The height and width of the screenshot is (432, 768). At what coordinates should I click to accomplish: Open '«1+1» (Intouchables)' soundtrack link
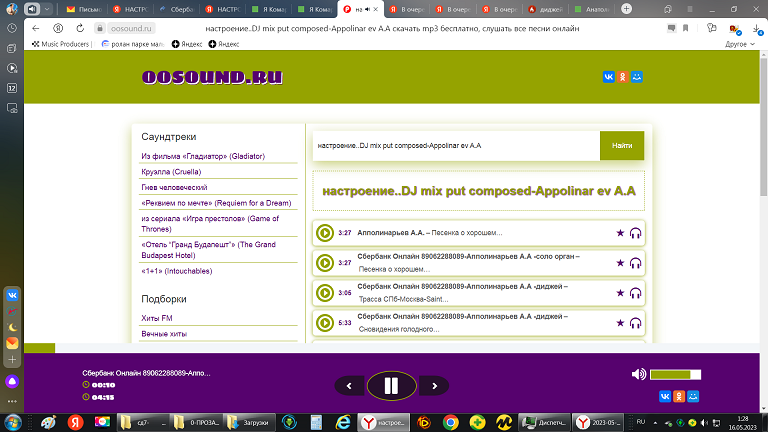point(176,271)
